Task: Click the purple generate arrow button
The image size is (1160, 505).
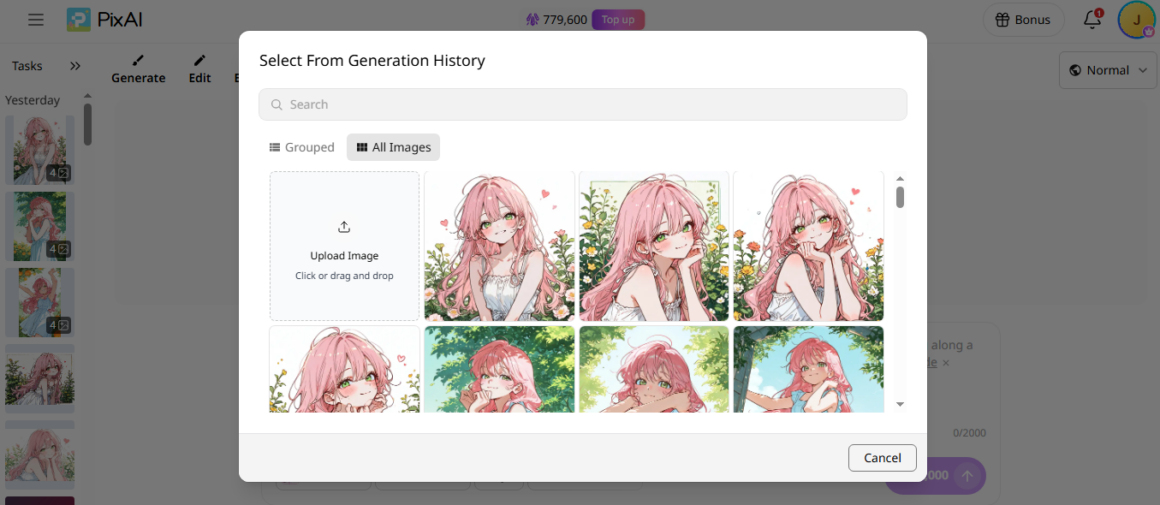Action: click(967, 475)
